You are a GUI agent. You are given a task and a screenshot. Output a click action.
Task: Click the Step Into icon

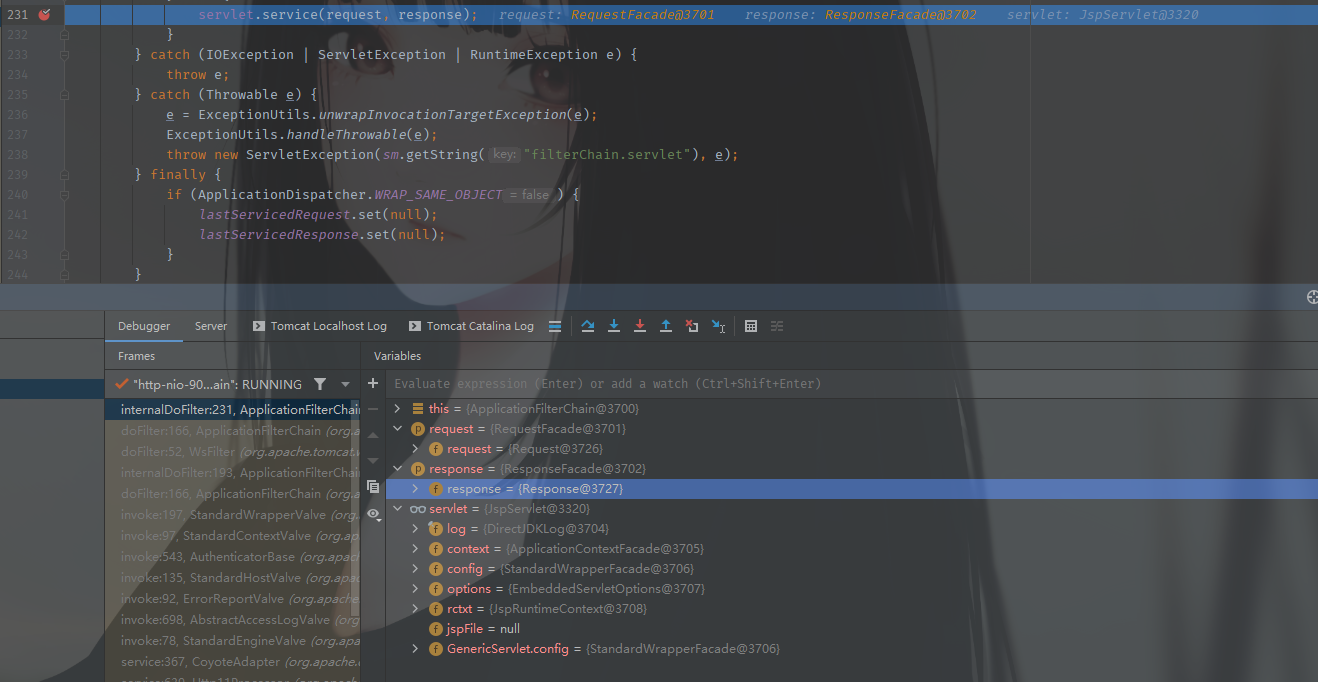click(x=614, y=326)
